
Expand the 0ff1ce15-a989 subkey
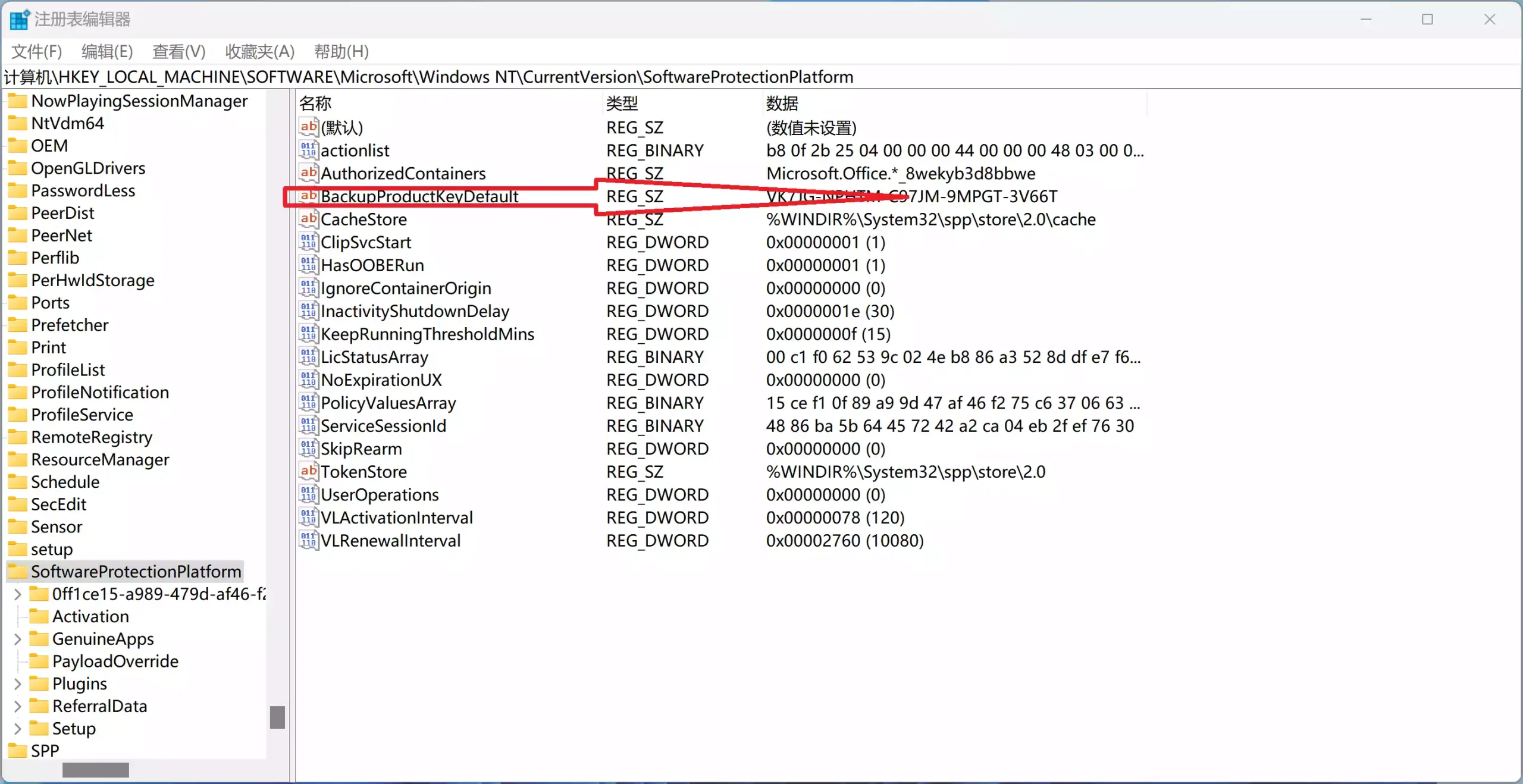pos(17,594)
